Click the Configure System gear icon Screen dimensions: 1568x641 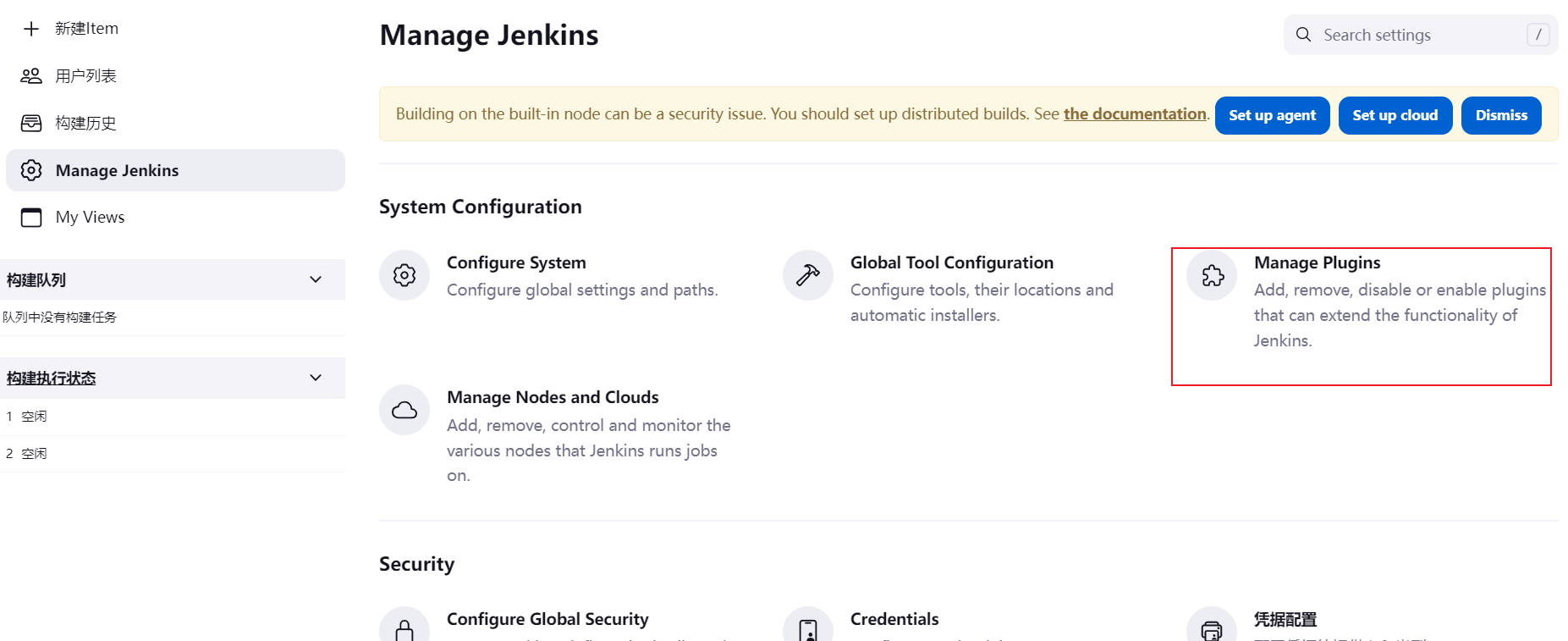coord(404,275)
